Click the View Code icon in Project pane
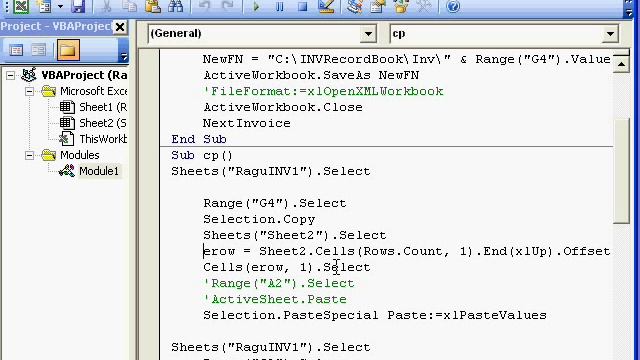The width and height of the screenshot is (640, 360). point(16,50)
